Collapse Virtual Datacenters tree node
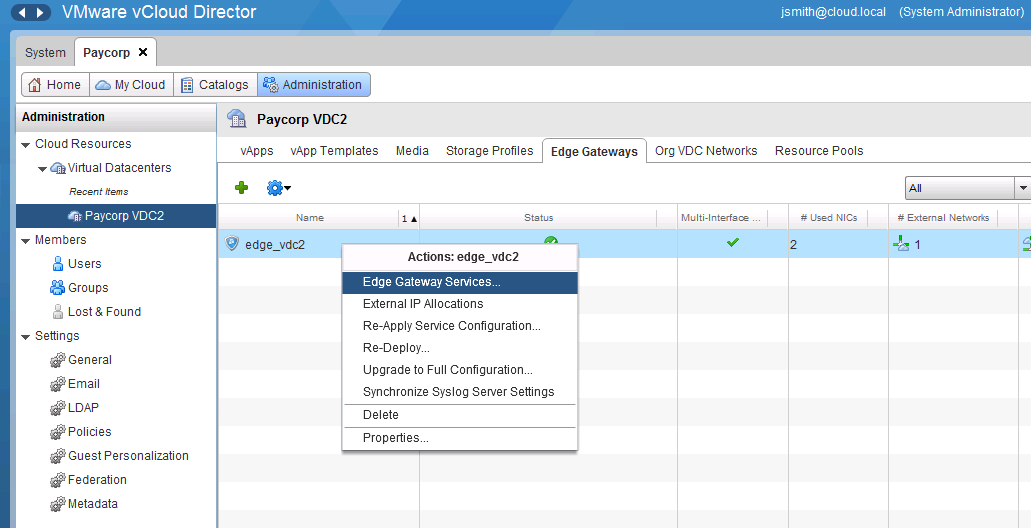Viewport: 1031px width, 528px height. click(x=43, y=169)
